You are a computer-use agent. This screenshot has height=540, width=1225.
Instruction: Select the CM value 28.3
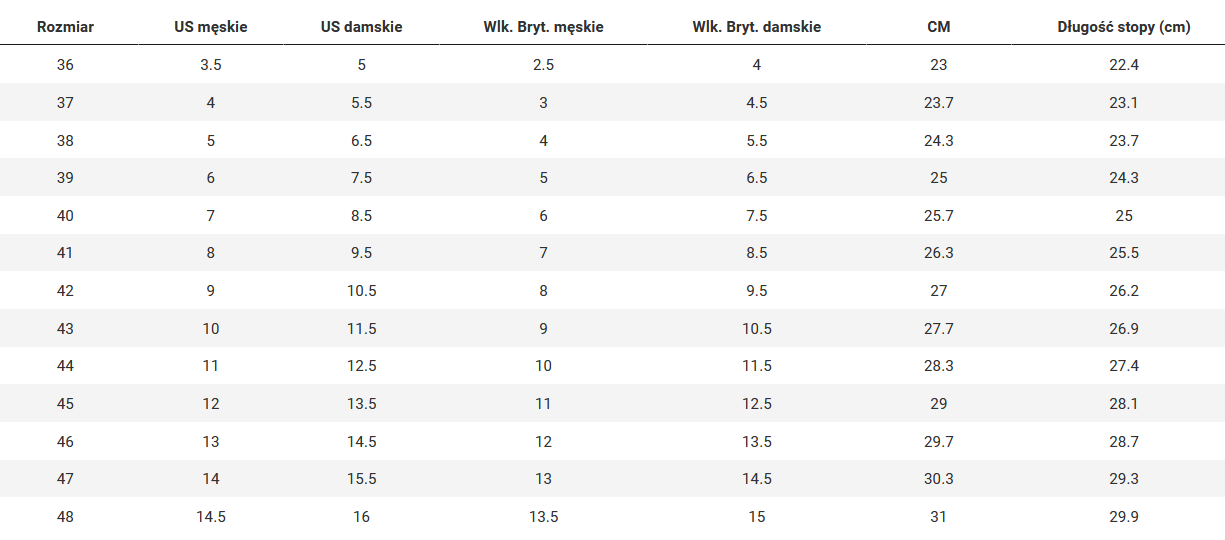pos(939,366)
